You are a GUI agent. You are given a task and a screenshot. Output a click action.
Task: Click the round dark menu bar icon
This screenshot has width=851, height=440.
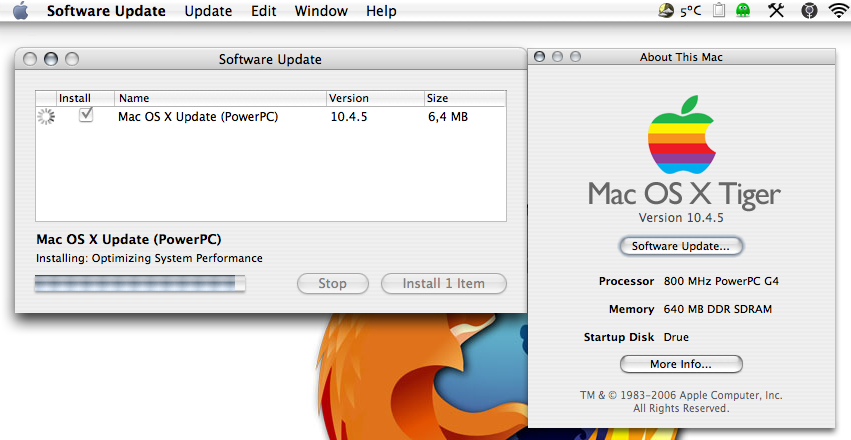point(809,10)
